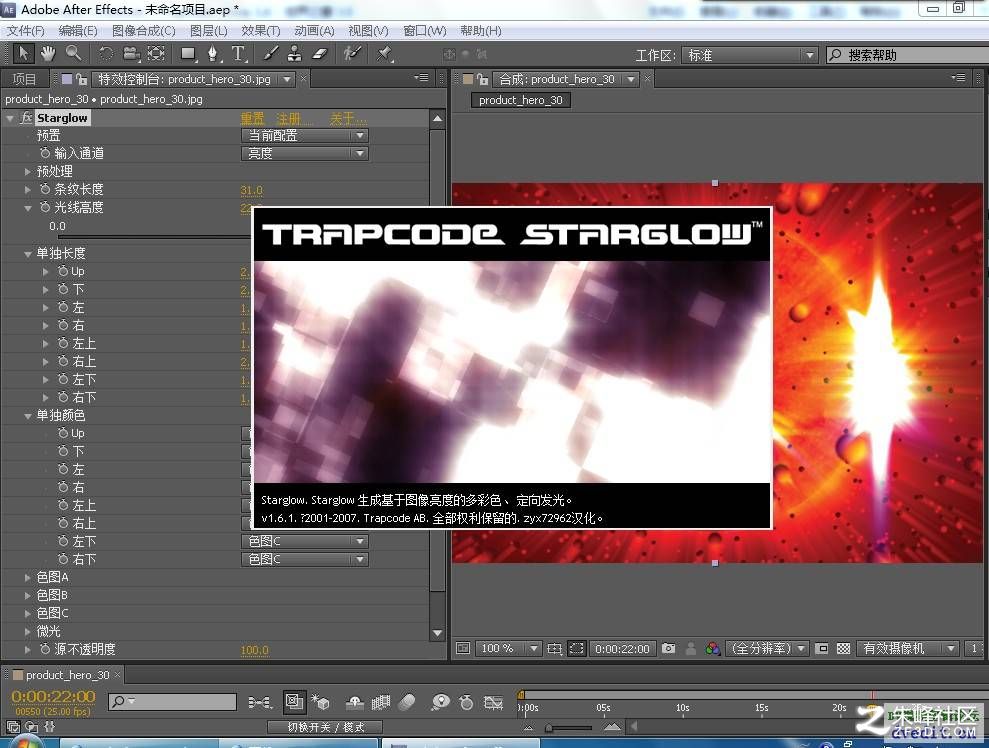Click the auto-keyframe stopwatch icon in timeline
Image resolution: width=989 pixels, height=748 pixels.
click(466, 701)
